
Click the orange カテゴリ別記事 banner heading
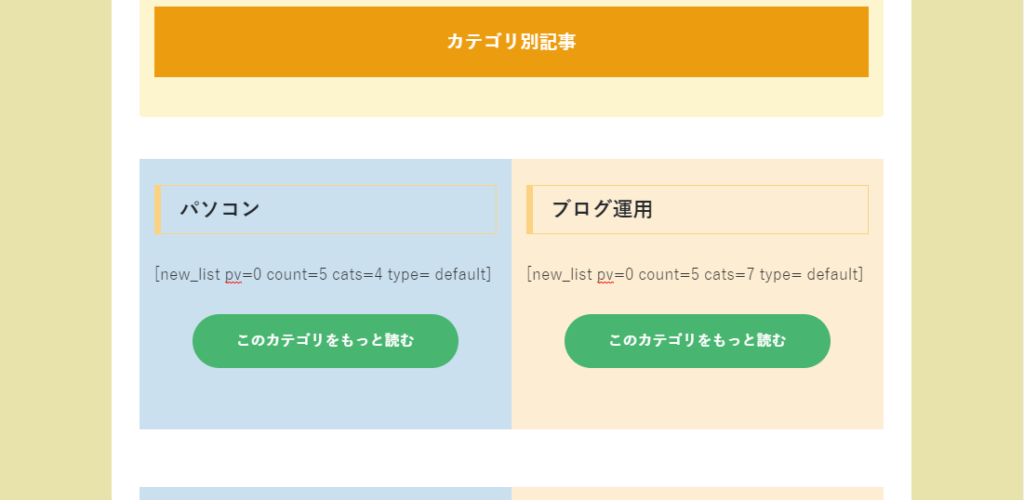511,42
